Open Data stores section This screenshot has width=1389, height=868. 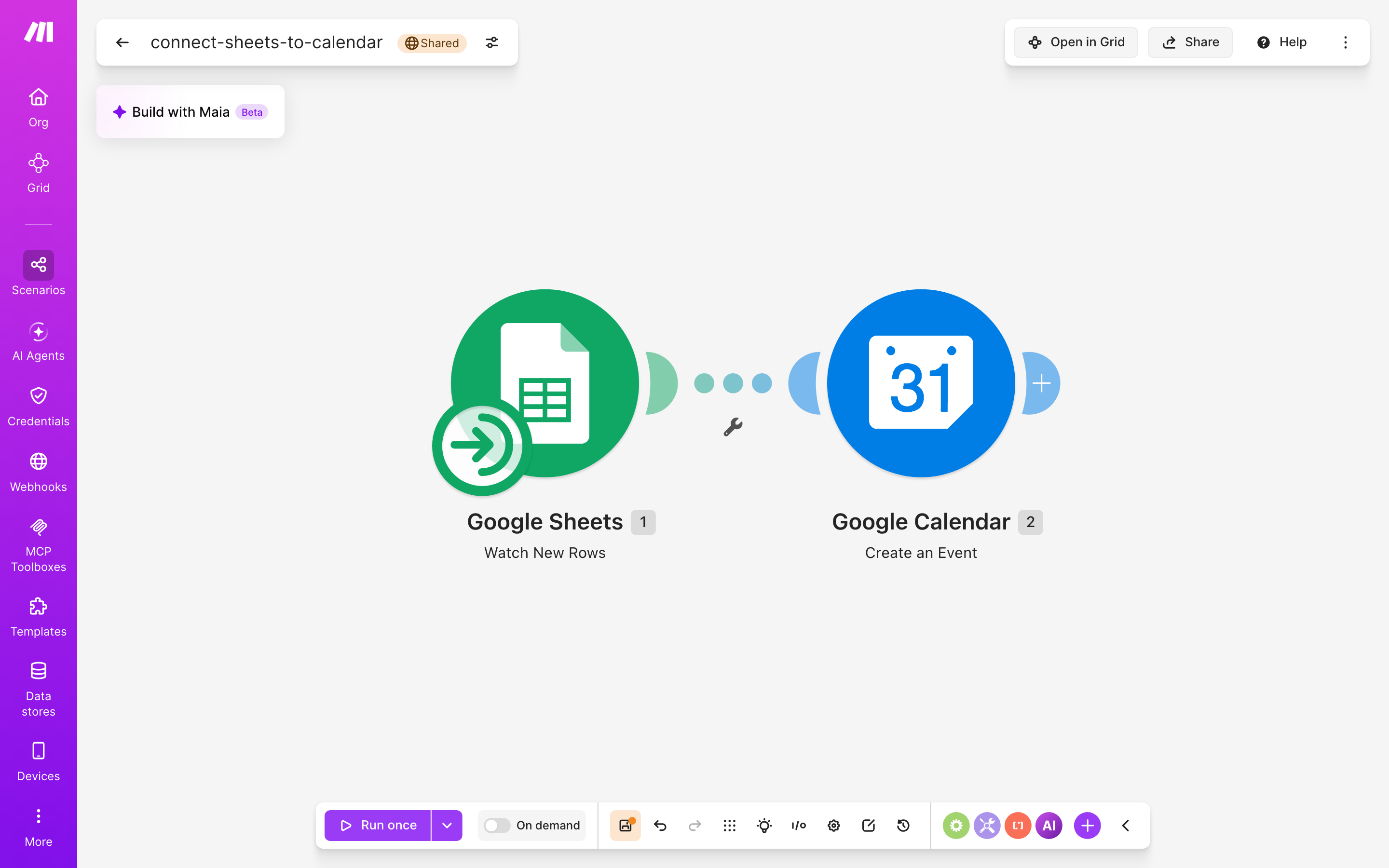click(39, 690)
